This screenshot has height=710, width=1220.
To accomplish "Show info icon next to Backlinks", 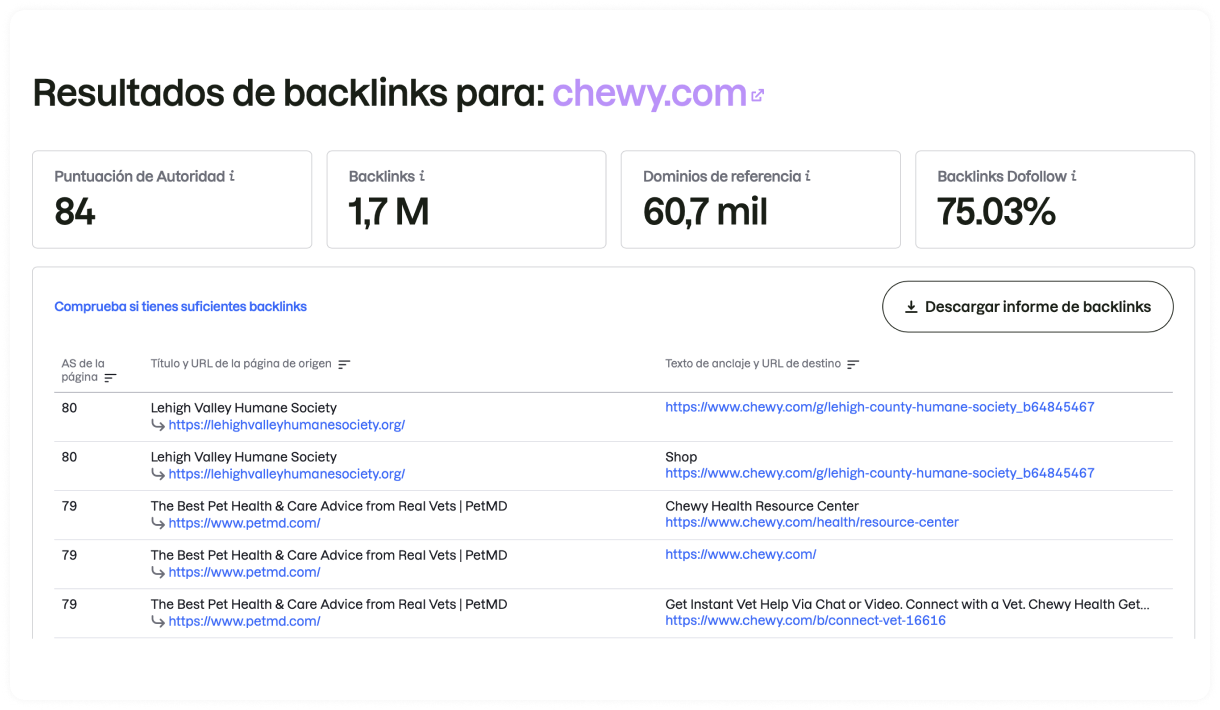I will point(422,176).
